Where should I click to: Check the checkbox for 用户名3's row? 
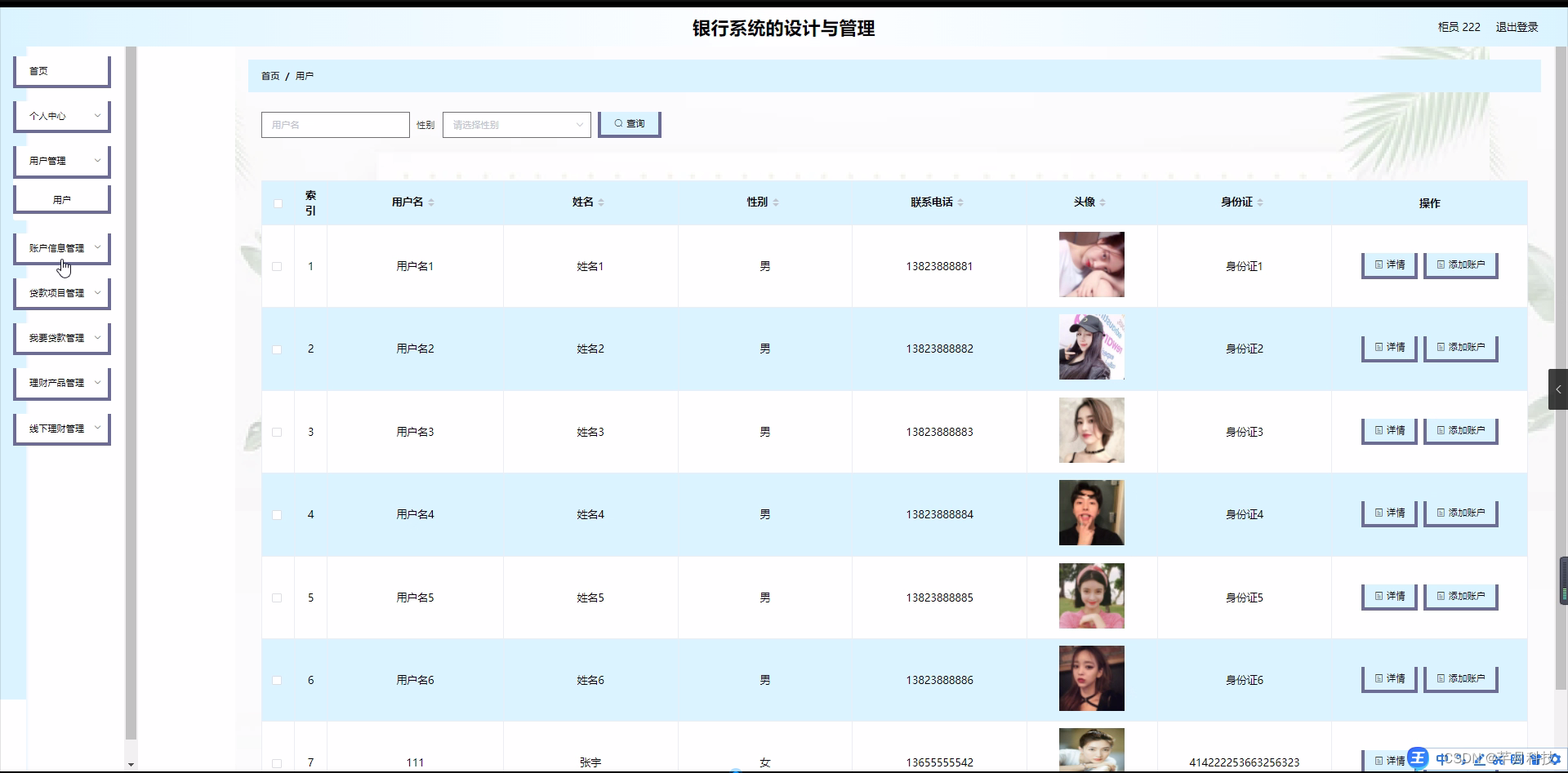277,433
